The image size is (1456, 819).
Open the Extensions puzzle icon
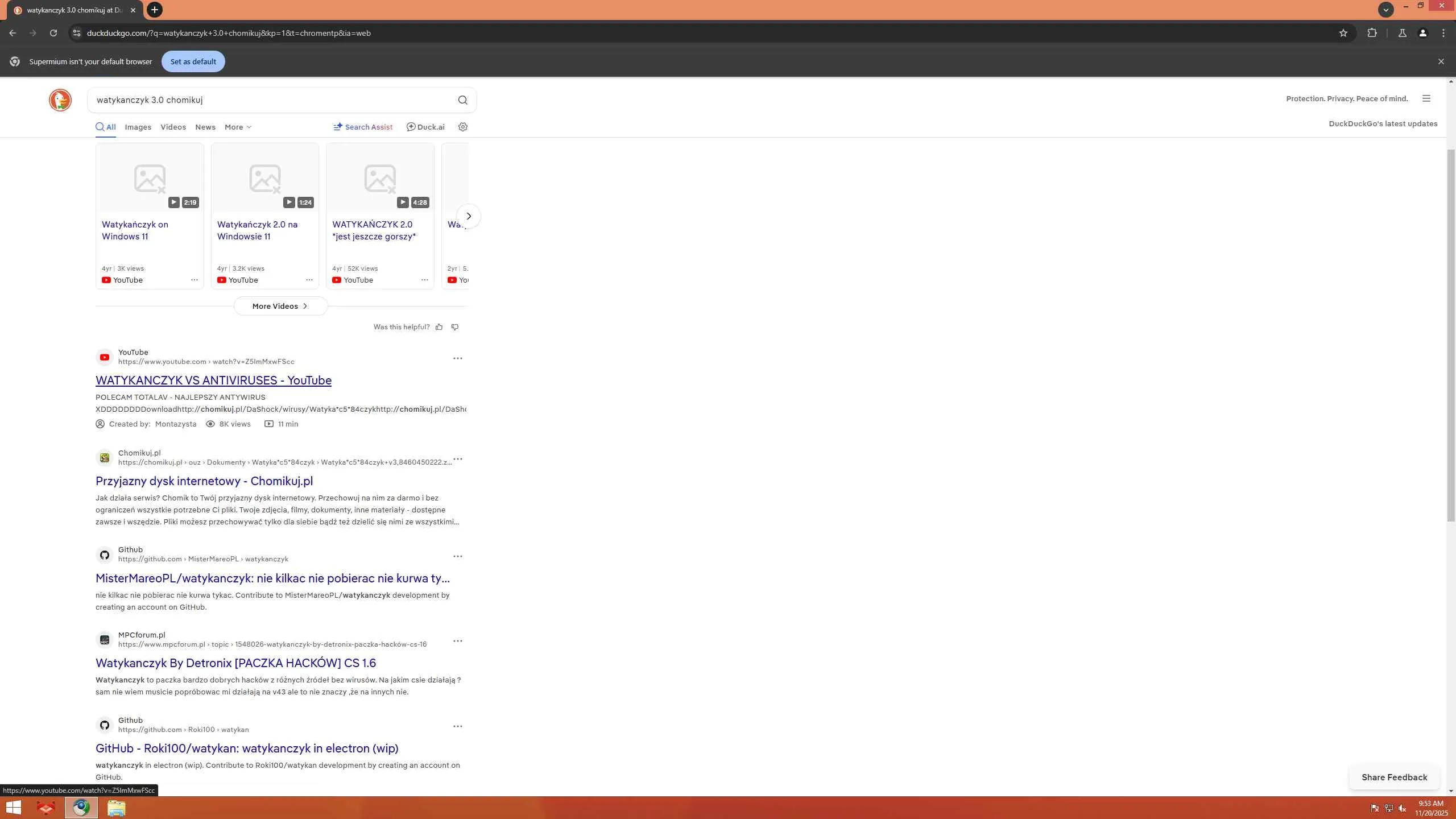coord(1372,33)
